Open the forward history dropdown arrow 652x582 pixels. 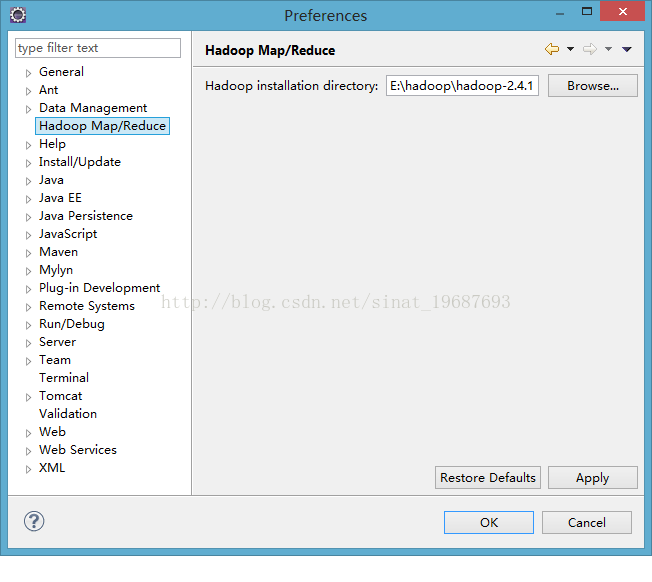(608, 49)
